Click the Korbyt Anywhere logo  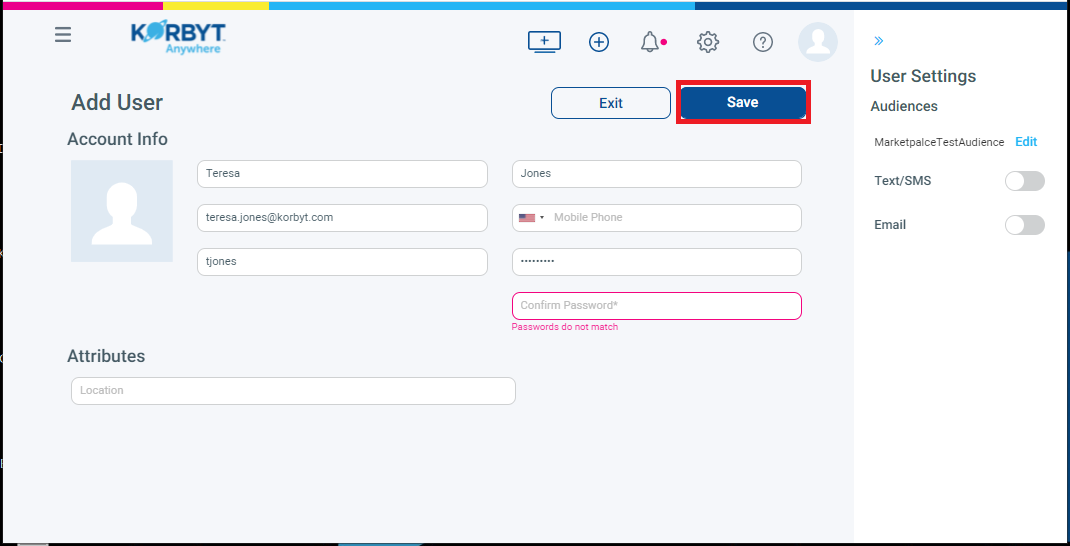pos(177,37)
